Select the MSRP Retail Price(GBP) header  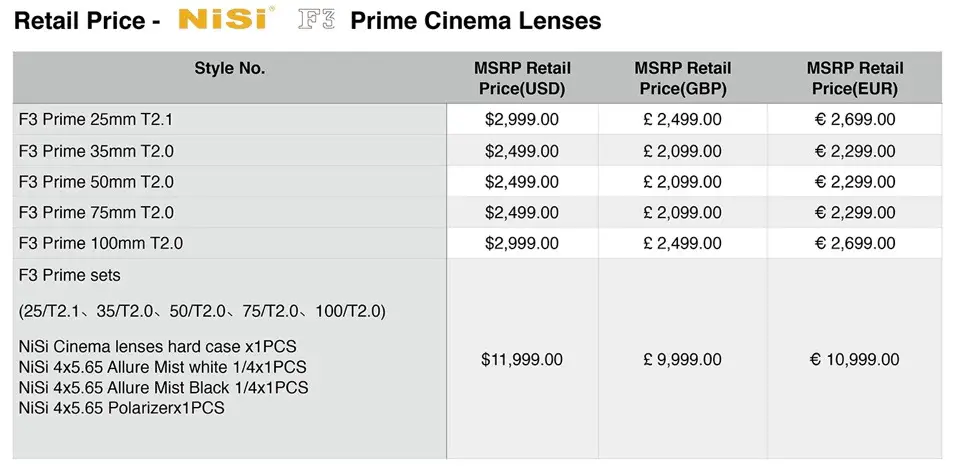(x=683, y=78)
